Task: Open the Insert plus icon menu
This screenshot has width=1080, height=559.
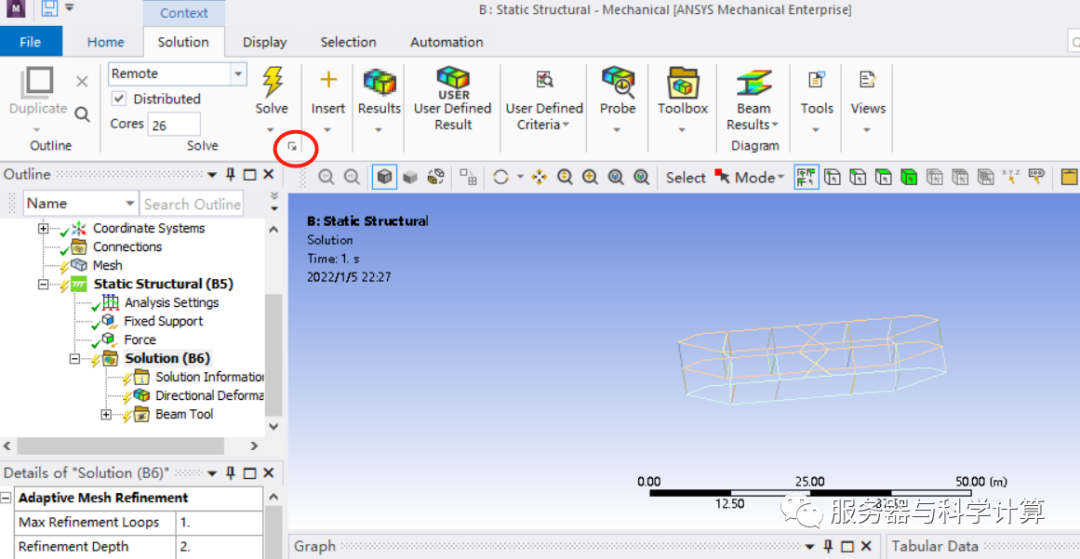Action: click(328, 80)
